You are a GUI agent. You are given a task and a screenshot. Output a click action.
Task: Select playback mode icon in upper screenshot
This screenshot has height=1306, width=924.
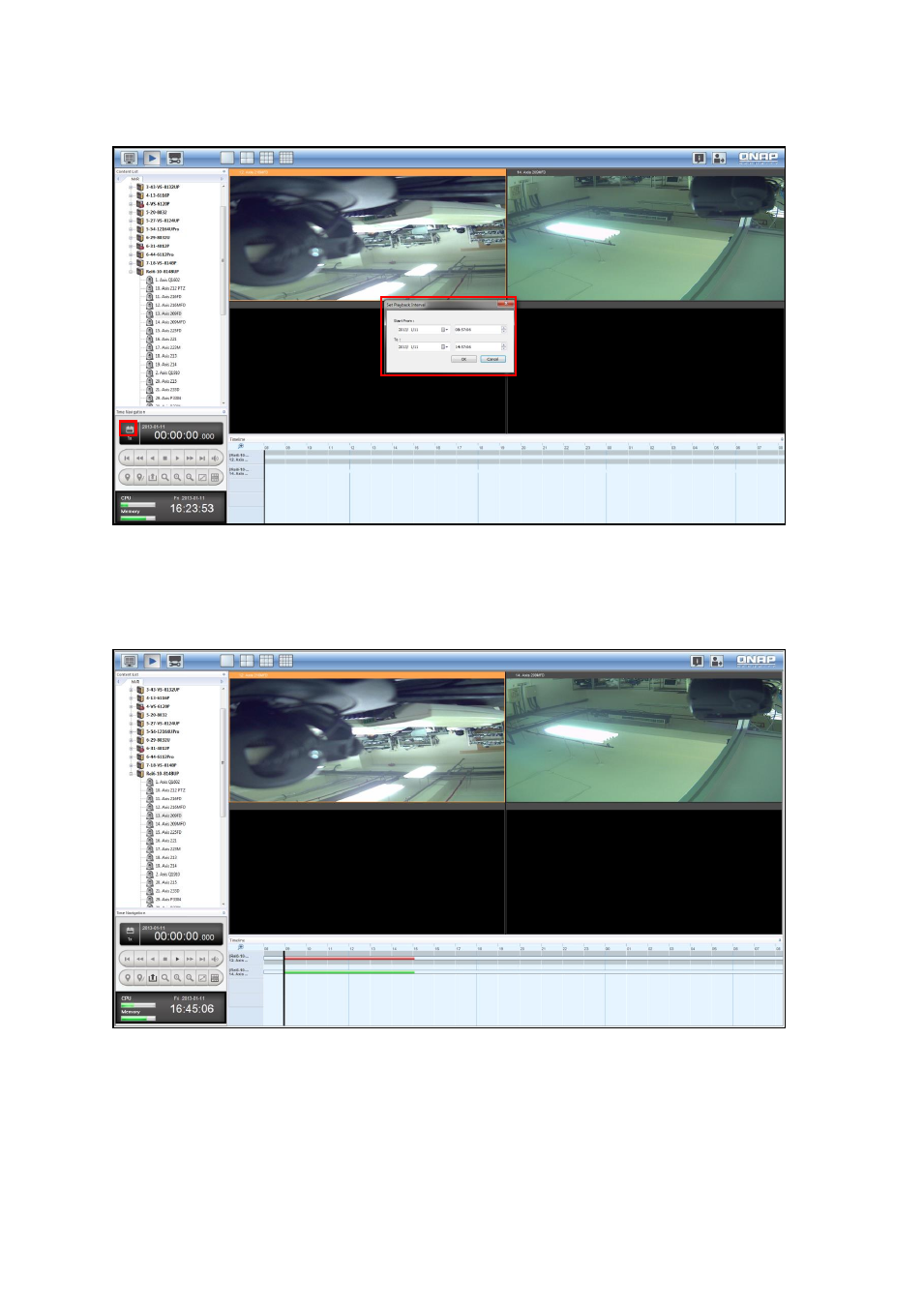152,158
